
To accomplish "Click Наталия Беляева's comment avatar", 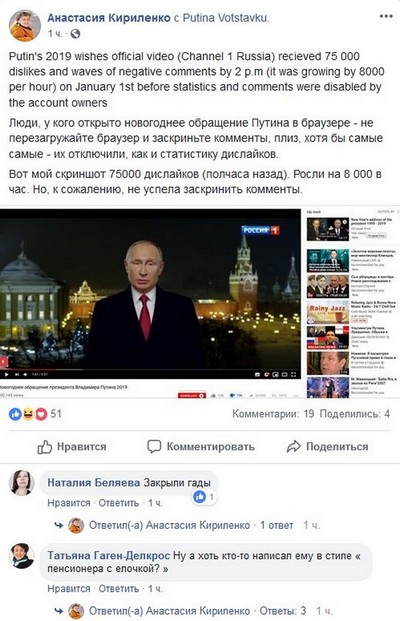I will tap(22, 483).
